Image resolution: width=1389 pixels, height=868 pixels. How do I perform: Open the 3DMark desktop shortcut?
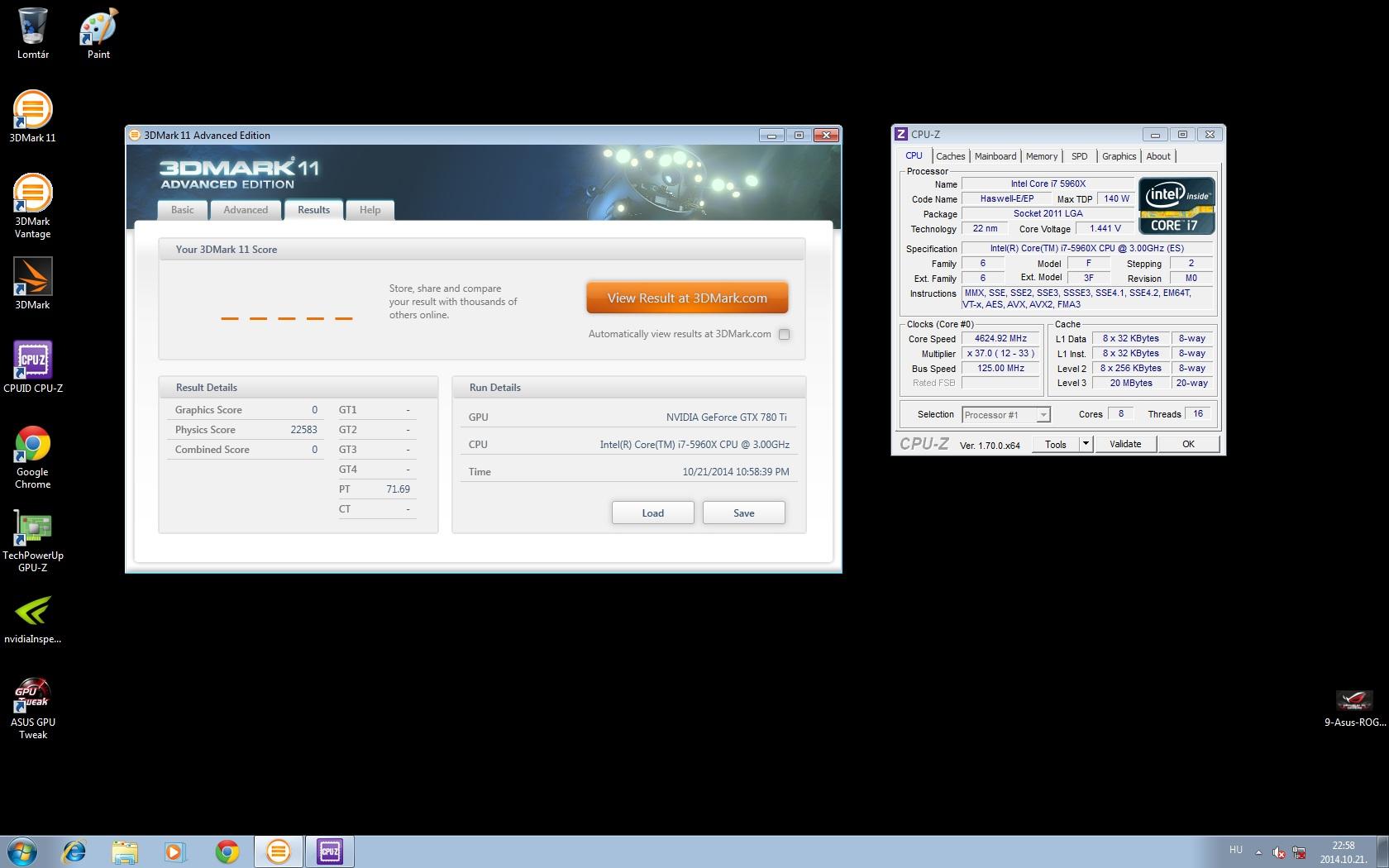(32, 284)
